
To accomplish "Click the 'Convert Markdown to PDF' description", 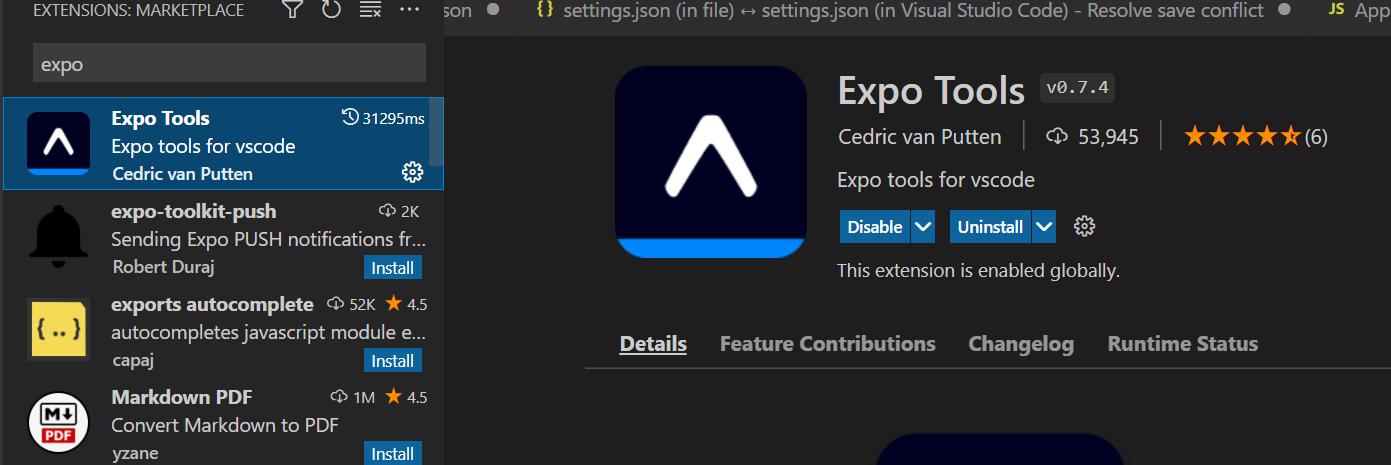I will pyautogui.click(x=225, y=425).
